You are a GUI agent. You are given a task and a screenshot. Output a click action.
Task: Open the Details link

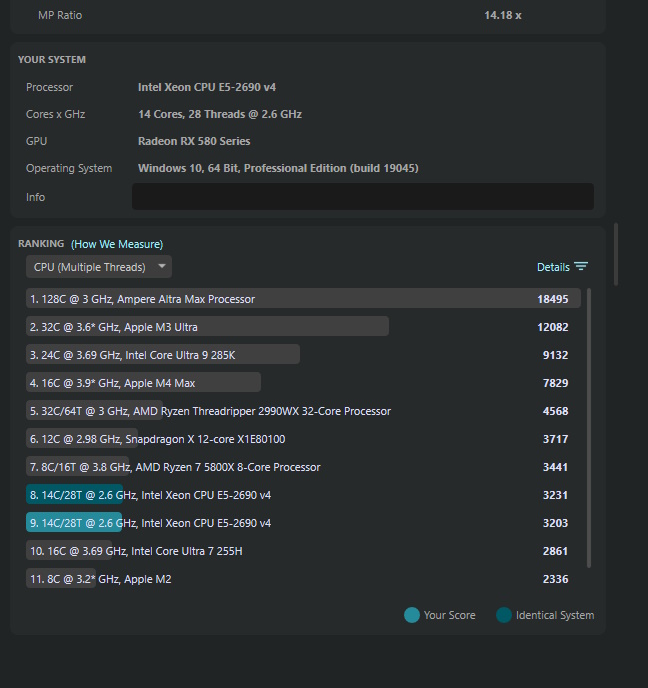click(553, 267)
